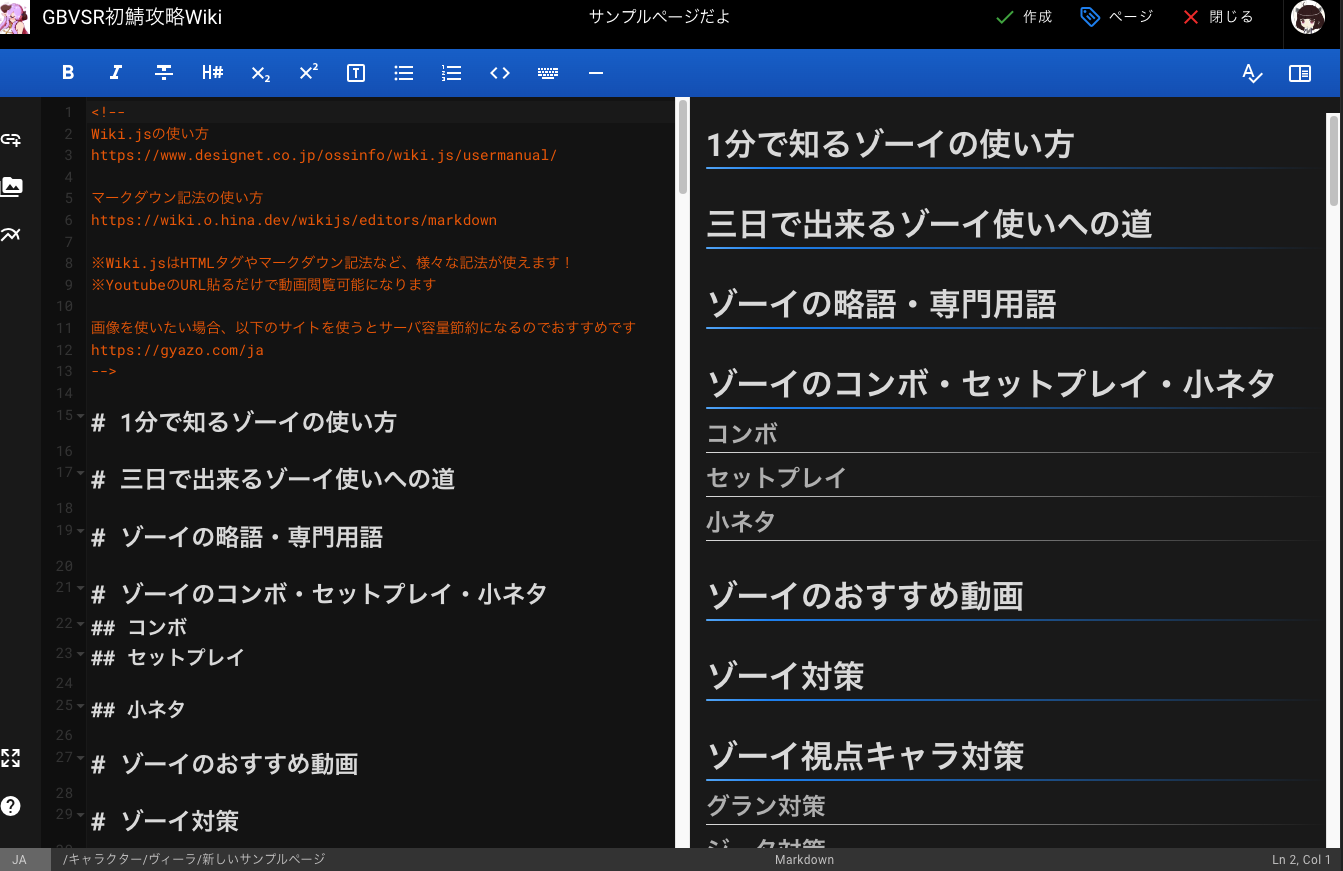Click the Markdown editor mode label

pos(804,860)
